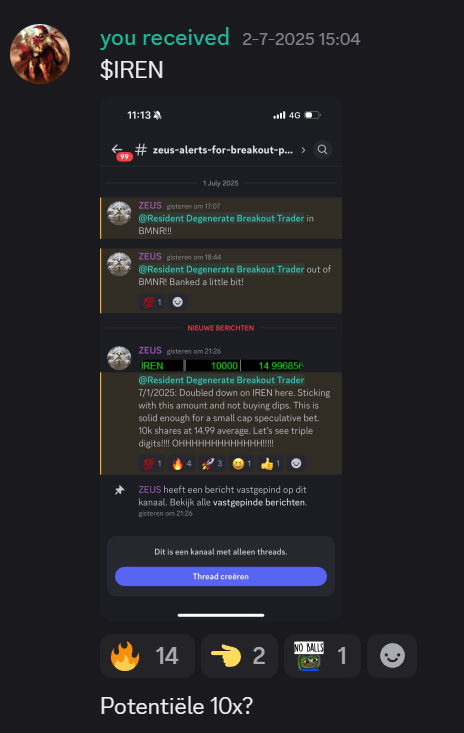464x733 pixels.
Task: Tap the back arrow with 99 badge
Action: 120,151
